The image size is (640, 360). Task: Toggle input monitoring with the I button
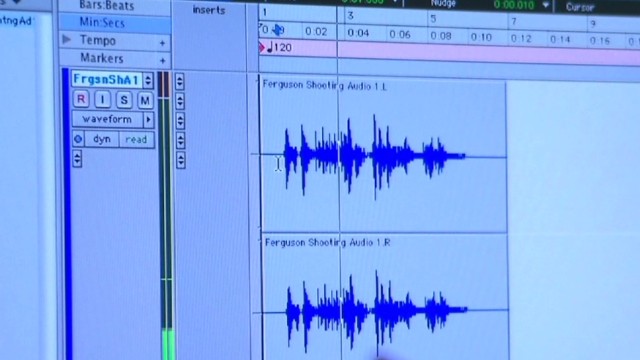click(x=102, y=100)
